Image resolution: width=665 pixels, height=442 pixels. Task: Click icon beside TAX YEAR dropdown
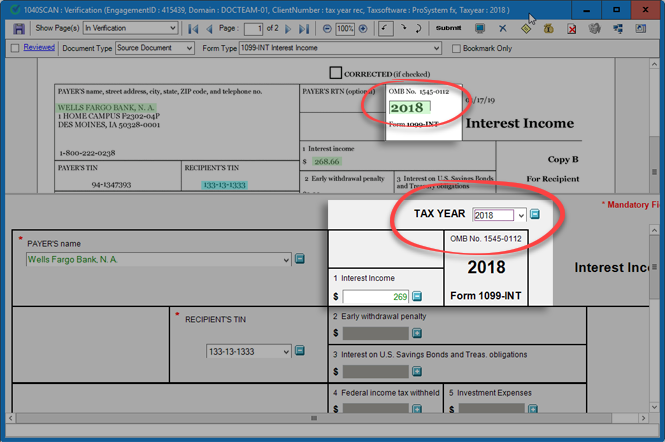tap(535, 214)
